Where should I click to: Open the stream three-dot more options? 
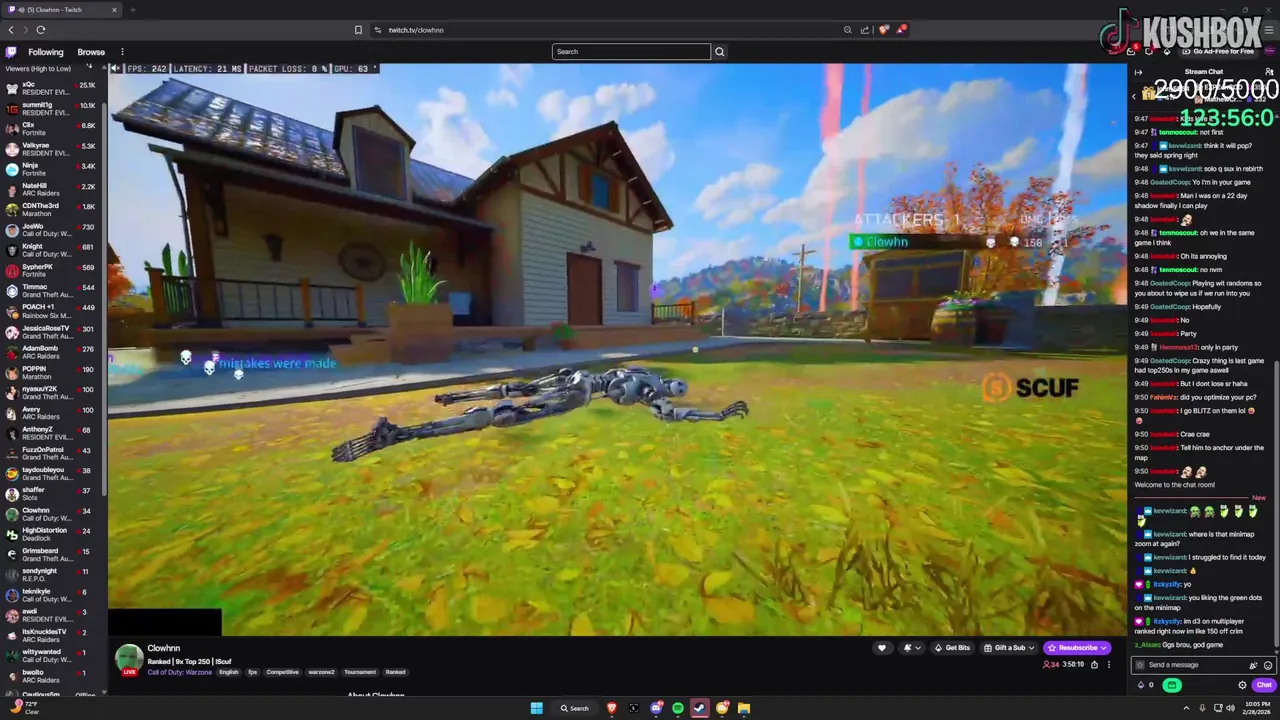1108,664
